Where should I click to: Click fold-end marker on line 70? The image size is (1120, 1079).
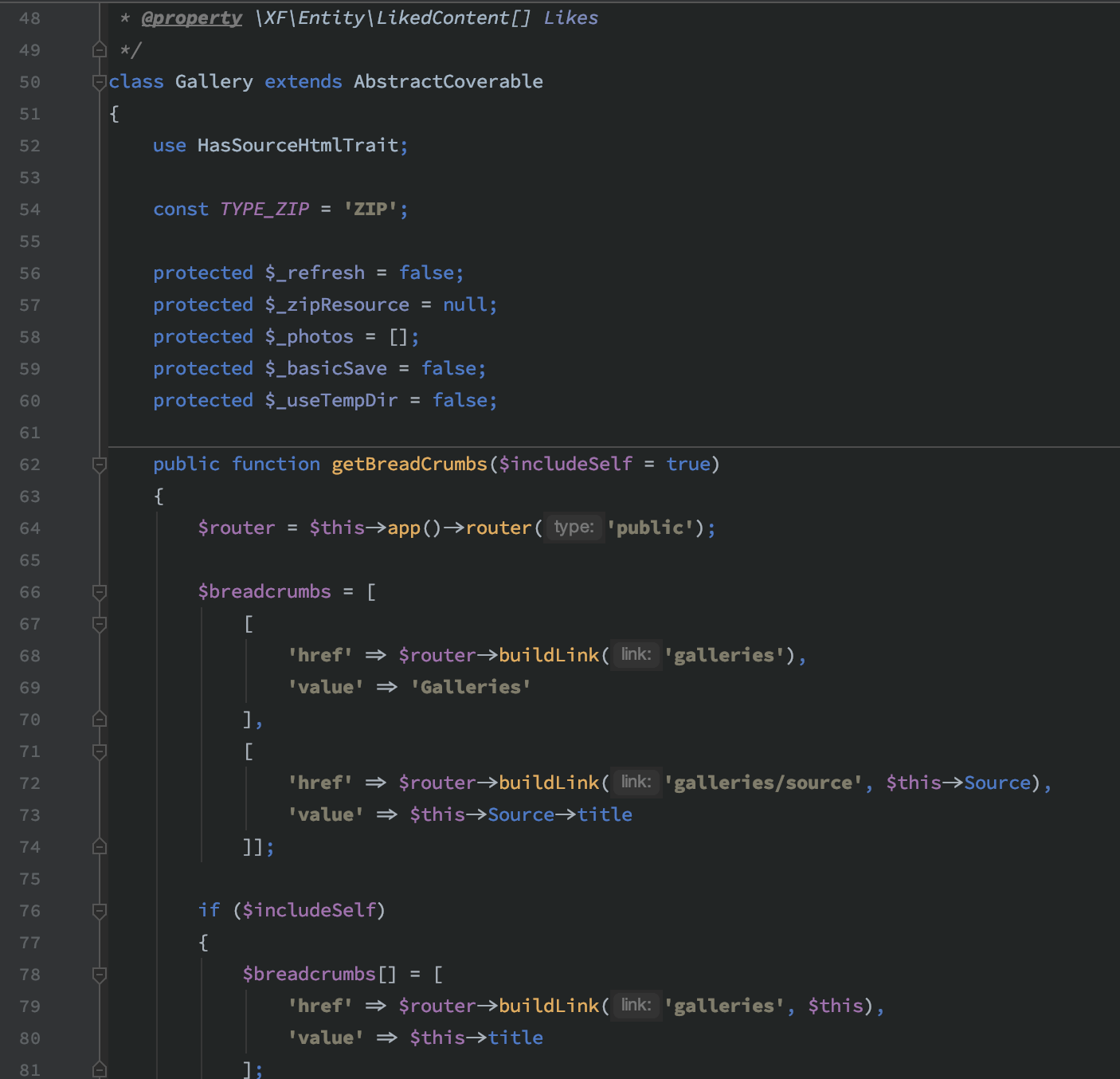pos(100,720)
